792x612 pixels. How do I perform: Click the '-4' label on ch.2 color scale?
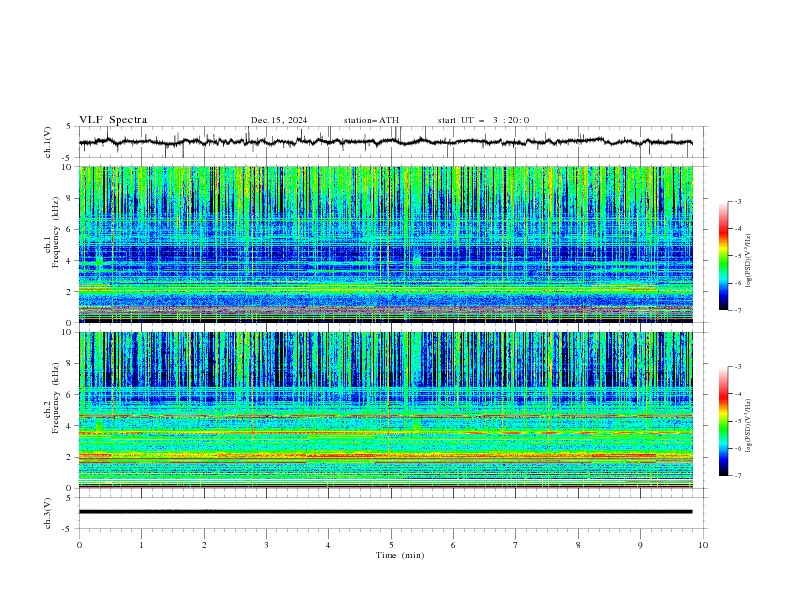pyautogui.click(x=738, y=394)
